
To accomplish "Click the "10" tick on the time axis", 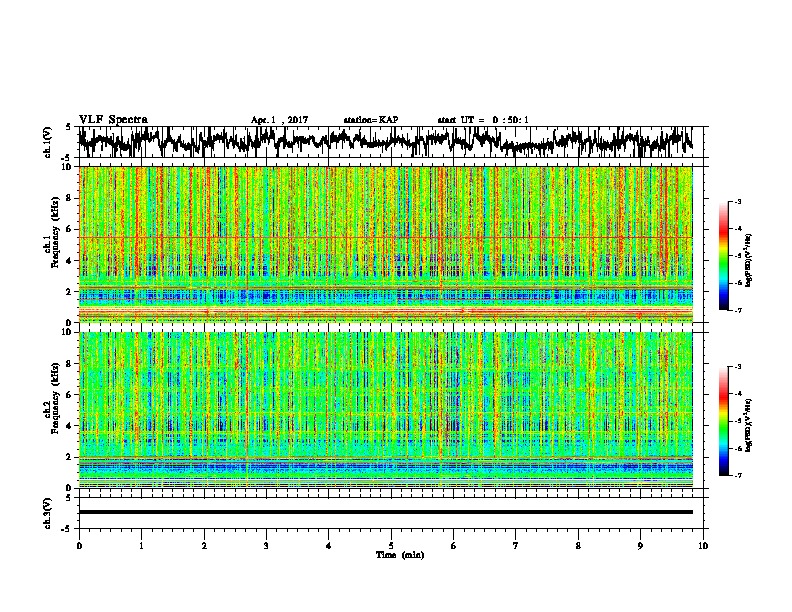I will [x=703, y=546].
